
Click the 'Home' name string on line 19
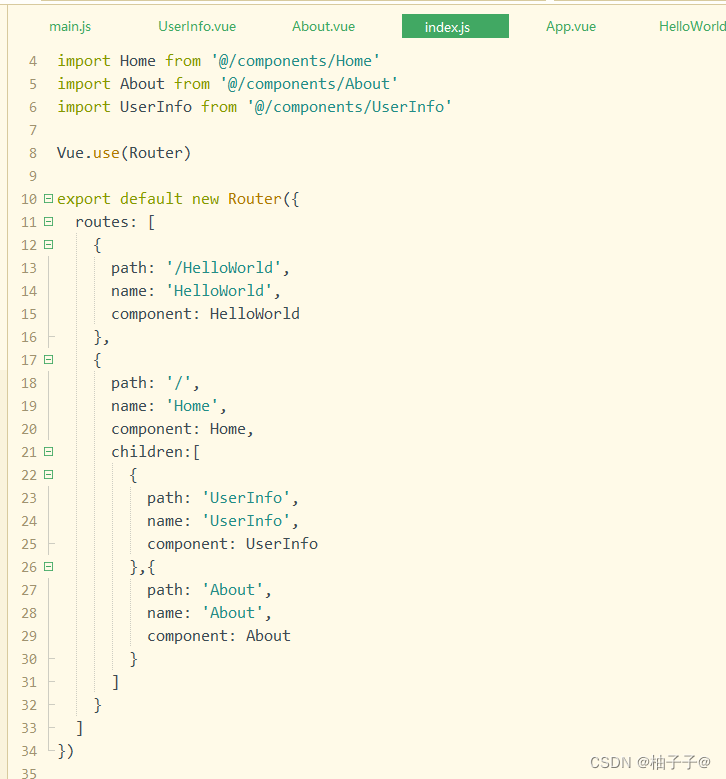[x=191, y=406]
